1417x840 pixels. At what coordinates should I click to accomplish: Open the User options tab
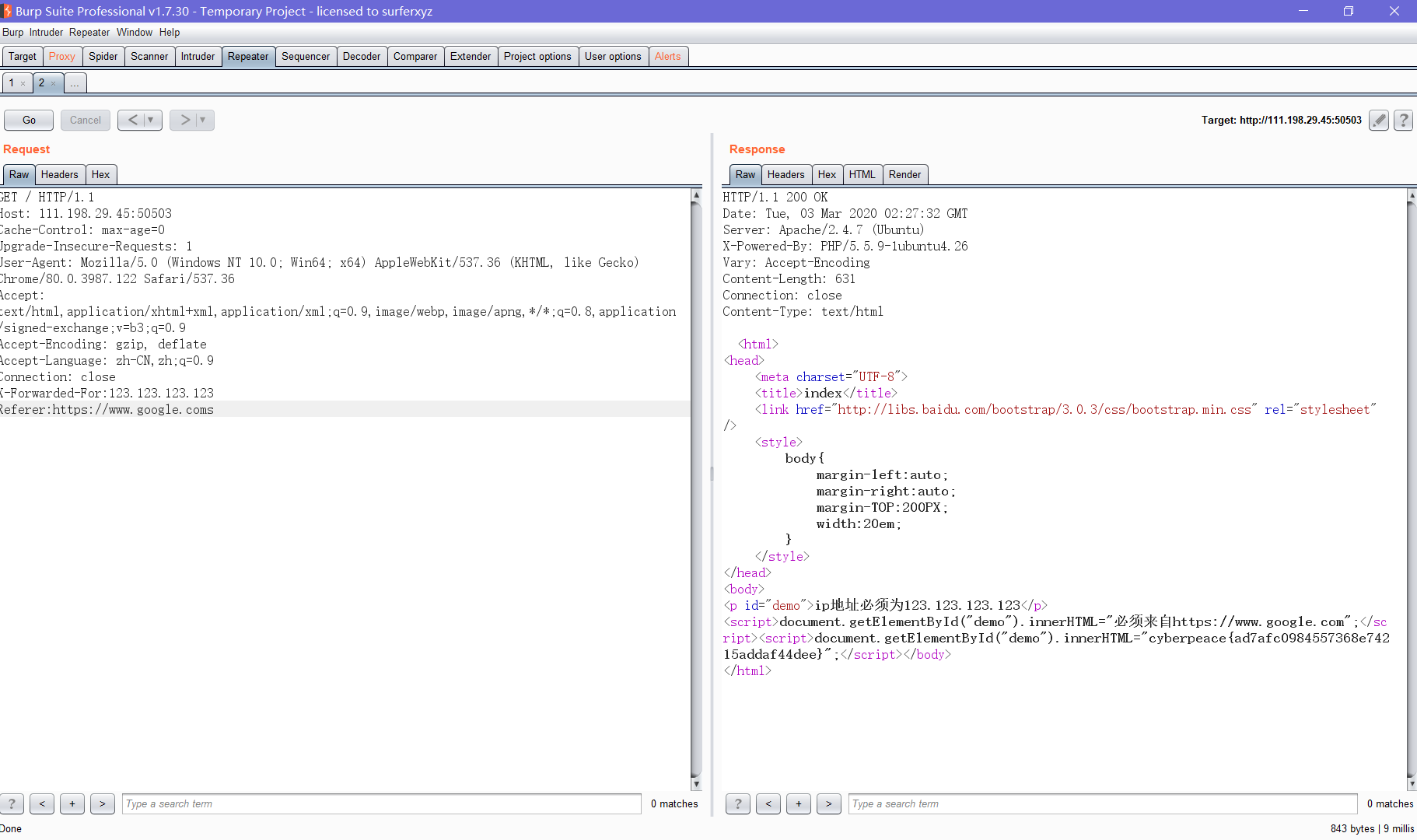[x=613, y=56]
